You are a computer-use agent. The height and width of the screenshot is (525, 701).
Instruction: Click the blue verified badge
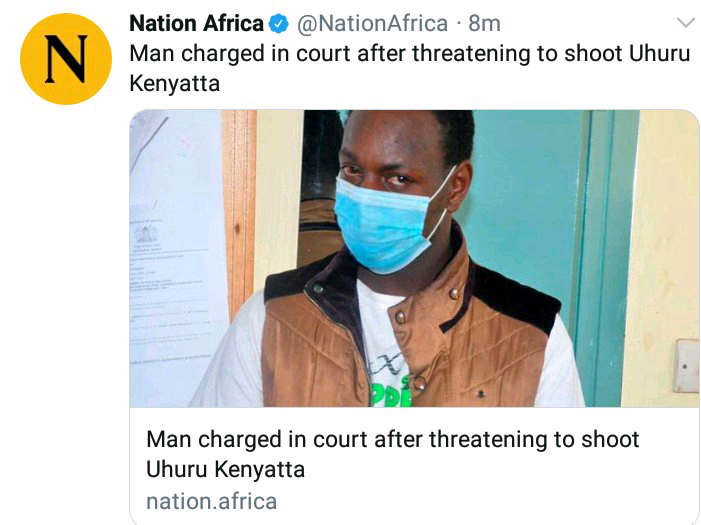coord(279,24)
